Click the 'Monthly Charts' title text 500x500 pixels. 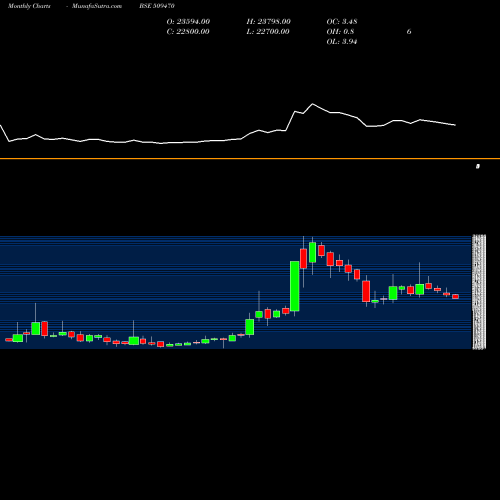[29, 6]
